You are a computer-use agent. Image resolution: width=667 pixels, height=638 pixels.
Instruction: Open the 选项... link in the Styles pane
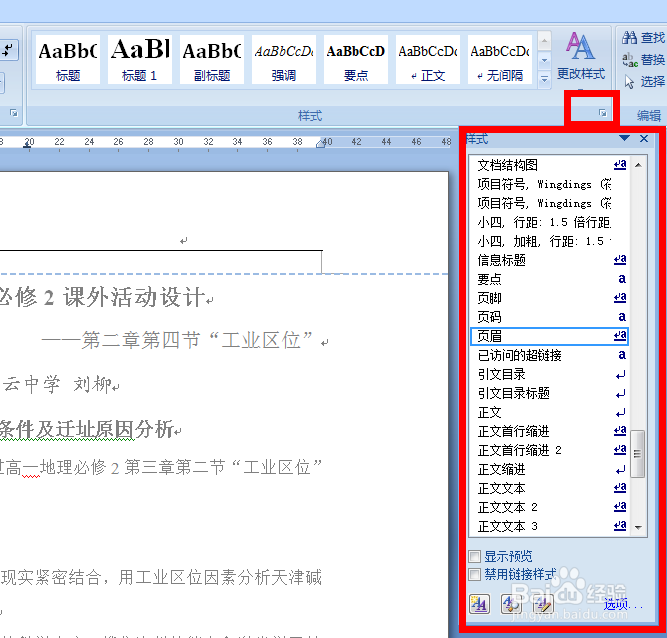coord(622,604)
